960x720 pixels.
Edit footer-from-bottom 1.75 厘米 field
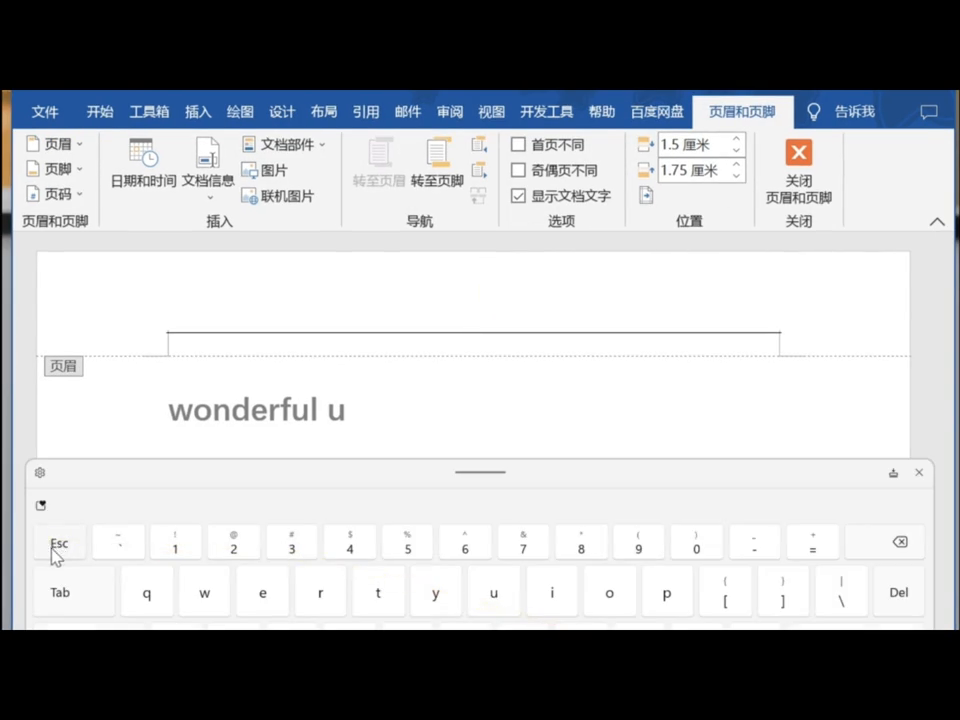[693, 170]
